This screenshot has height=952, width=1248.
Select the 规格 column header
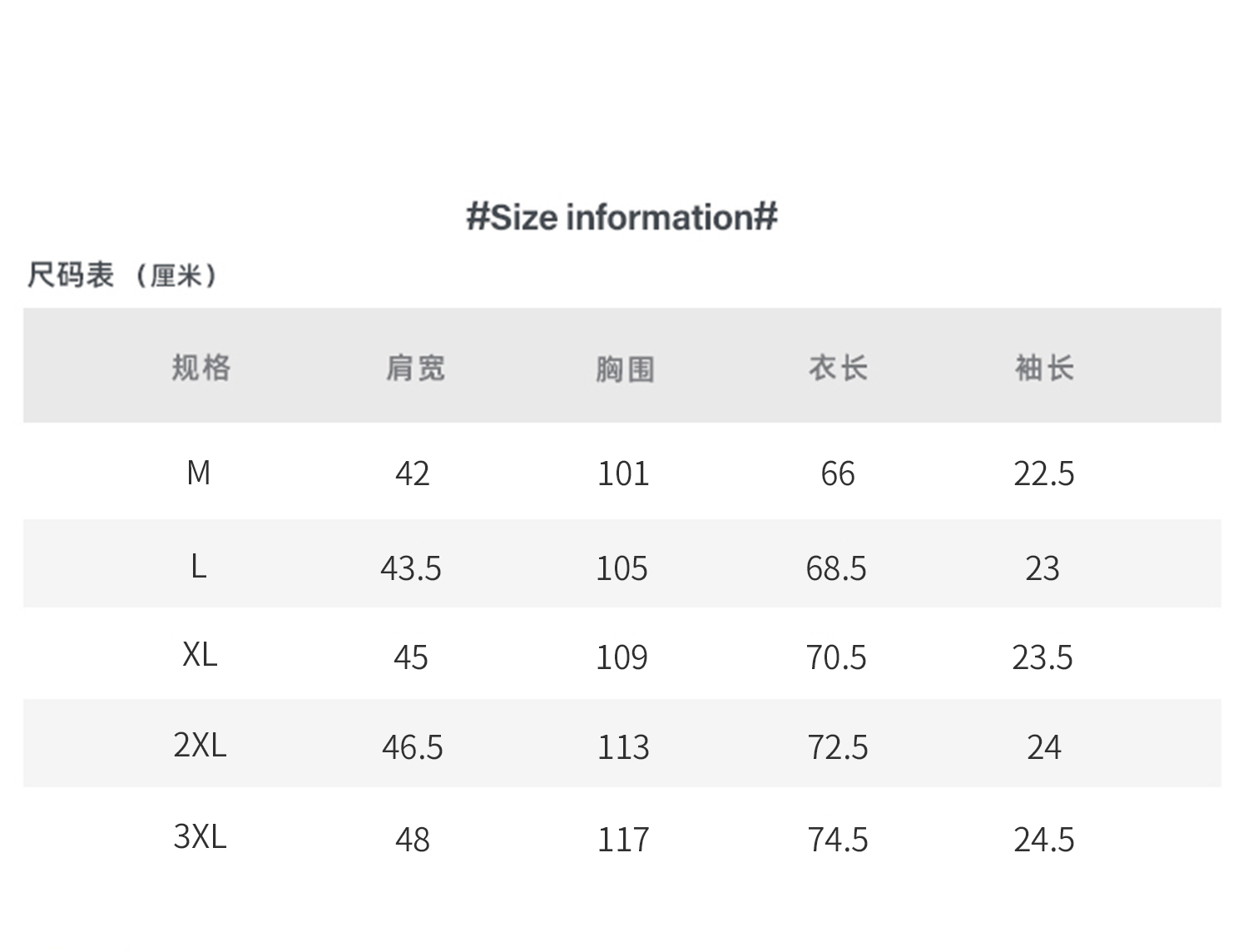pyautogui.click(x=201, y=367)
